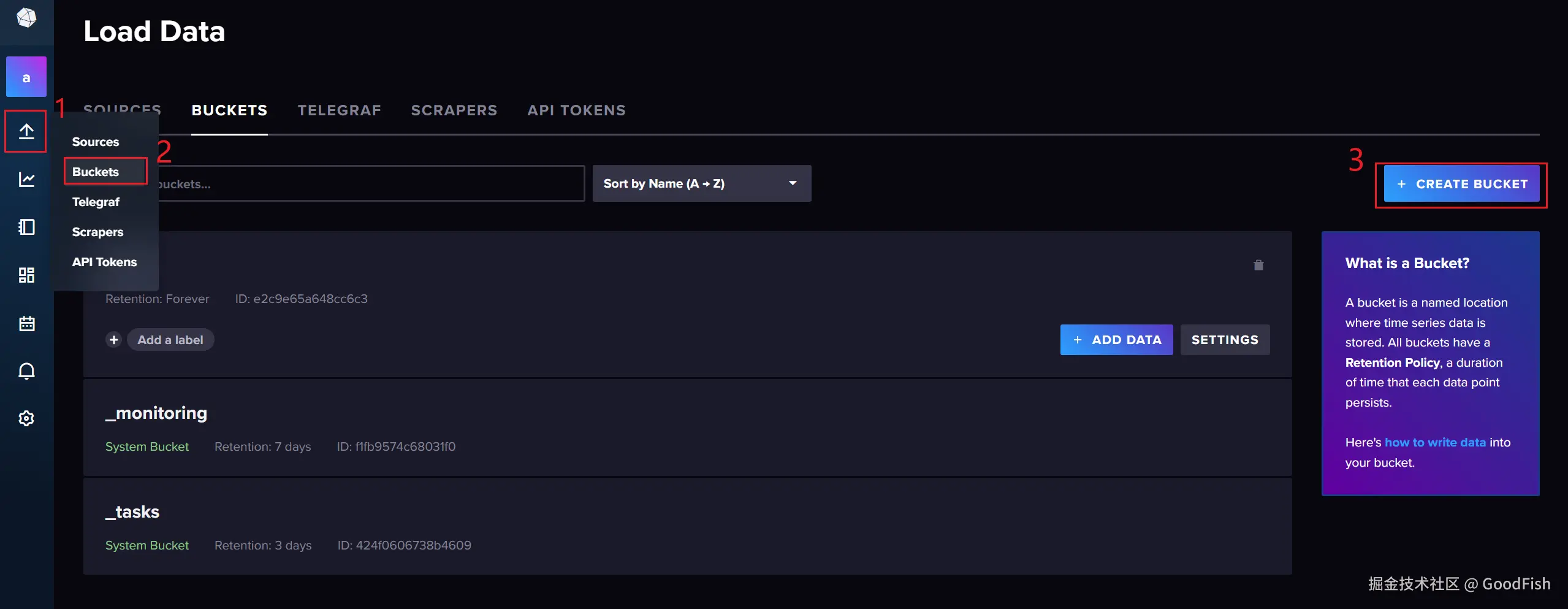Open the user account avatar
This screenshot has height=609, width=1568.
point(26,77)
